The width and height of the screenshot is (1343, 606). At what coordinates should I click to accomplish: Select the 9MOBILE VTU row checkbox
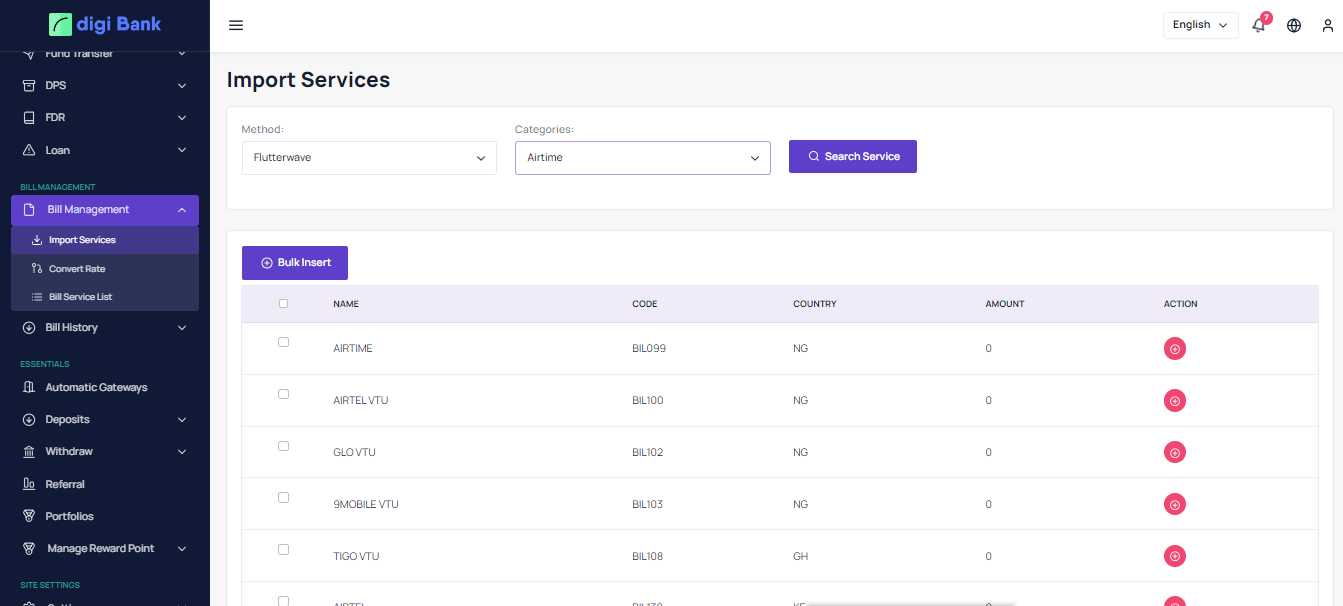283,498
